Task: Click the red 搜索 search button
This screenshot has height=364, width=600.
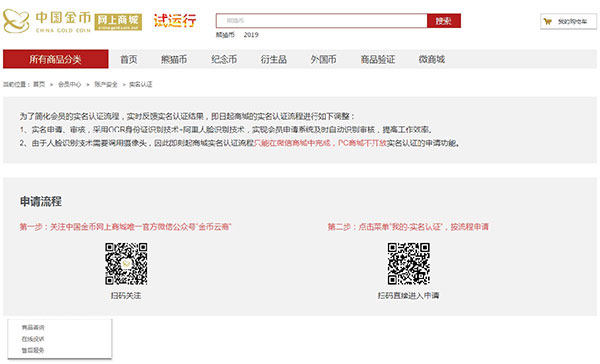Action: [444, 21]
